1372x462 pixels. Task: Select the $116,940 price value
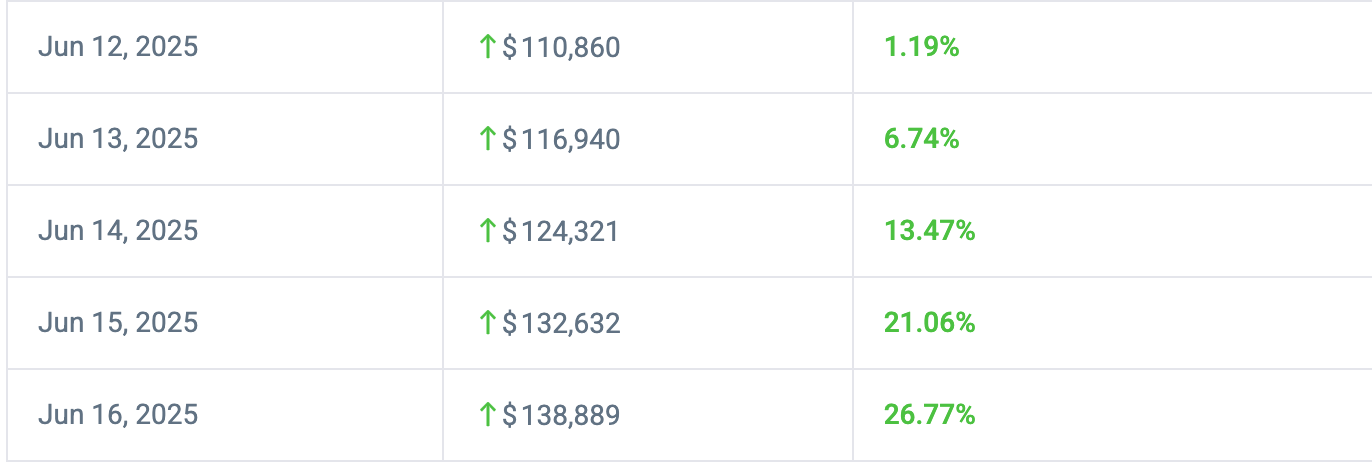point(561,139)
